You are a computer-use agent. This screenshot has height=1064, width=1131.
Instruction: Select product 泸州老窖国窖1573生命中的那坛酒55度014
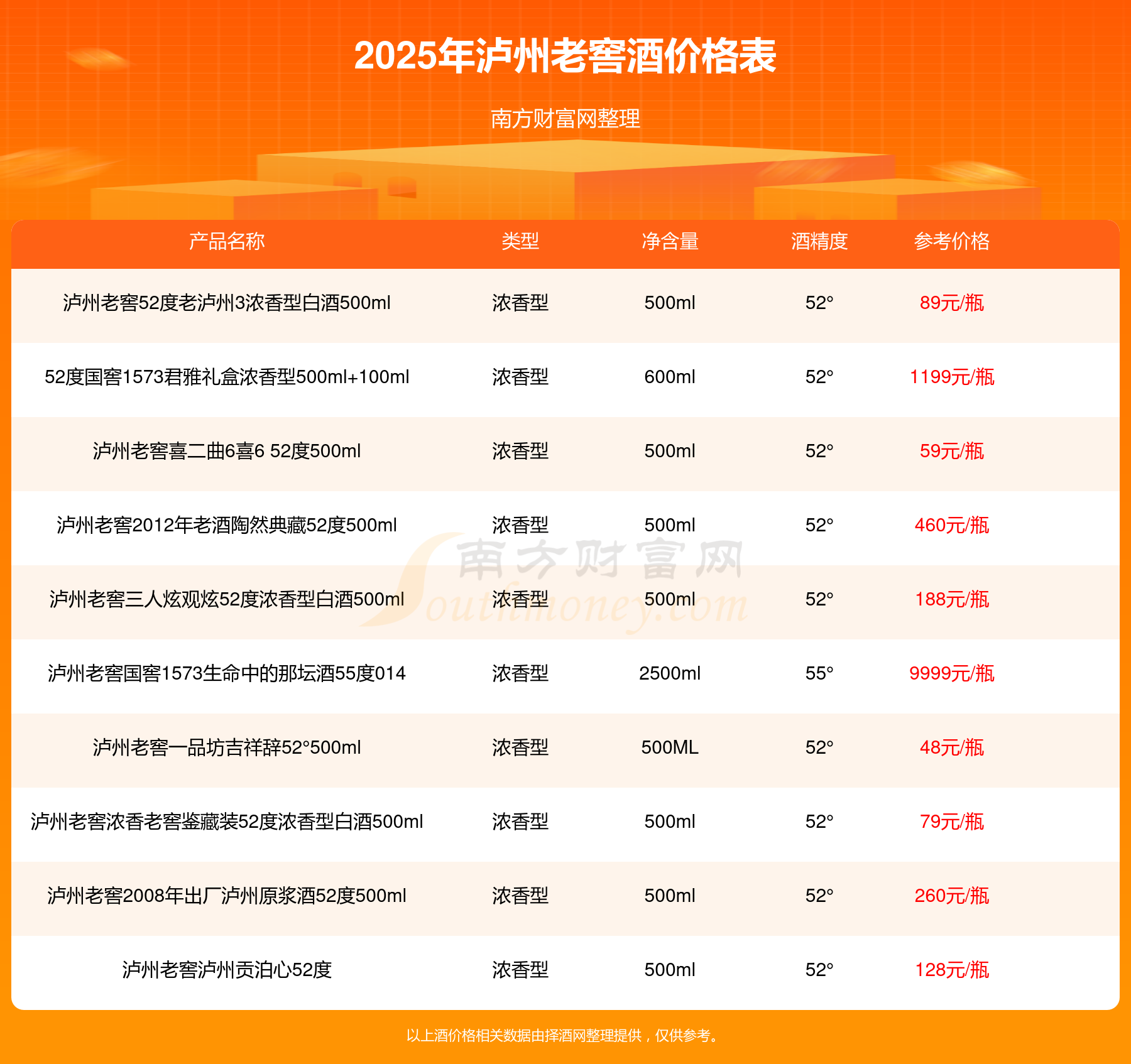pyautogui.click(x=227, y=673)
